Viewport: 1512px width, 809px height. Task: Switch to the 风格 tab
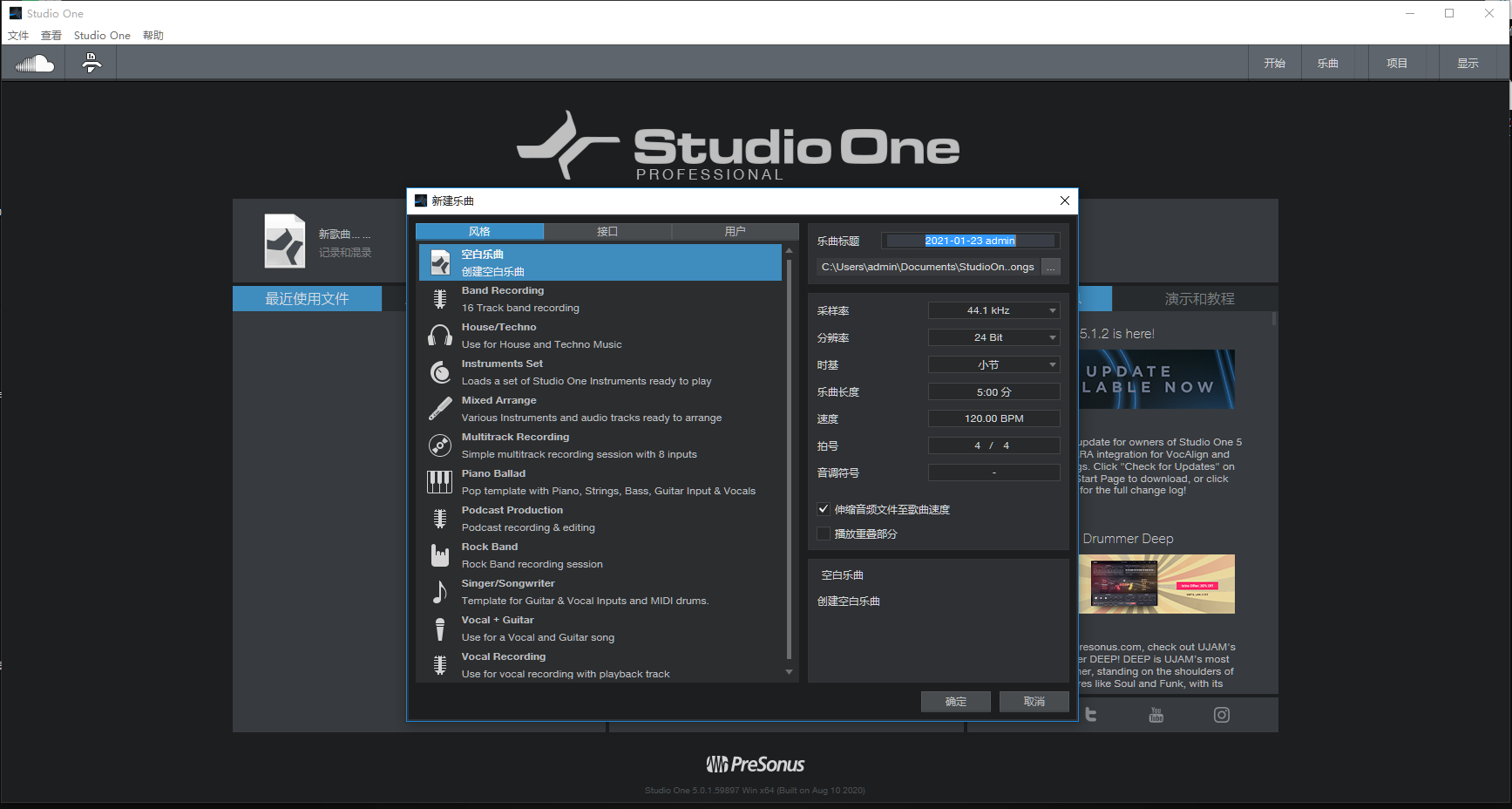[479, 231]
